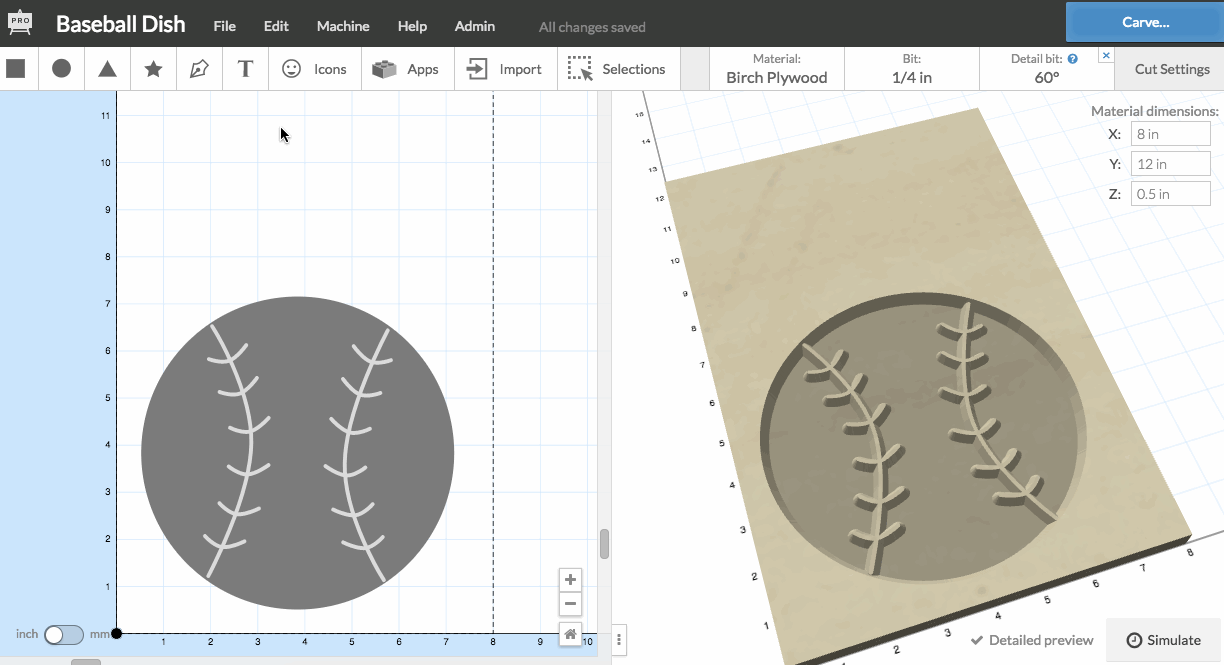Open the File menu
This screenshot has width=1224, height=665.
(x=224, y=26)
